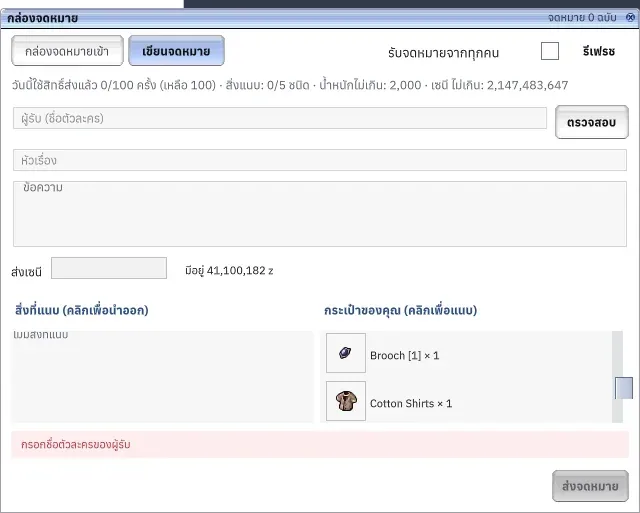The height and width of the screenshot is (513, 640).
Task: Open the เขียนจดหมาย tab
Action: pyautogui.click(x=176, y=51)
